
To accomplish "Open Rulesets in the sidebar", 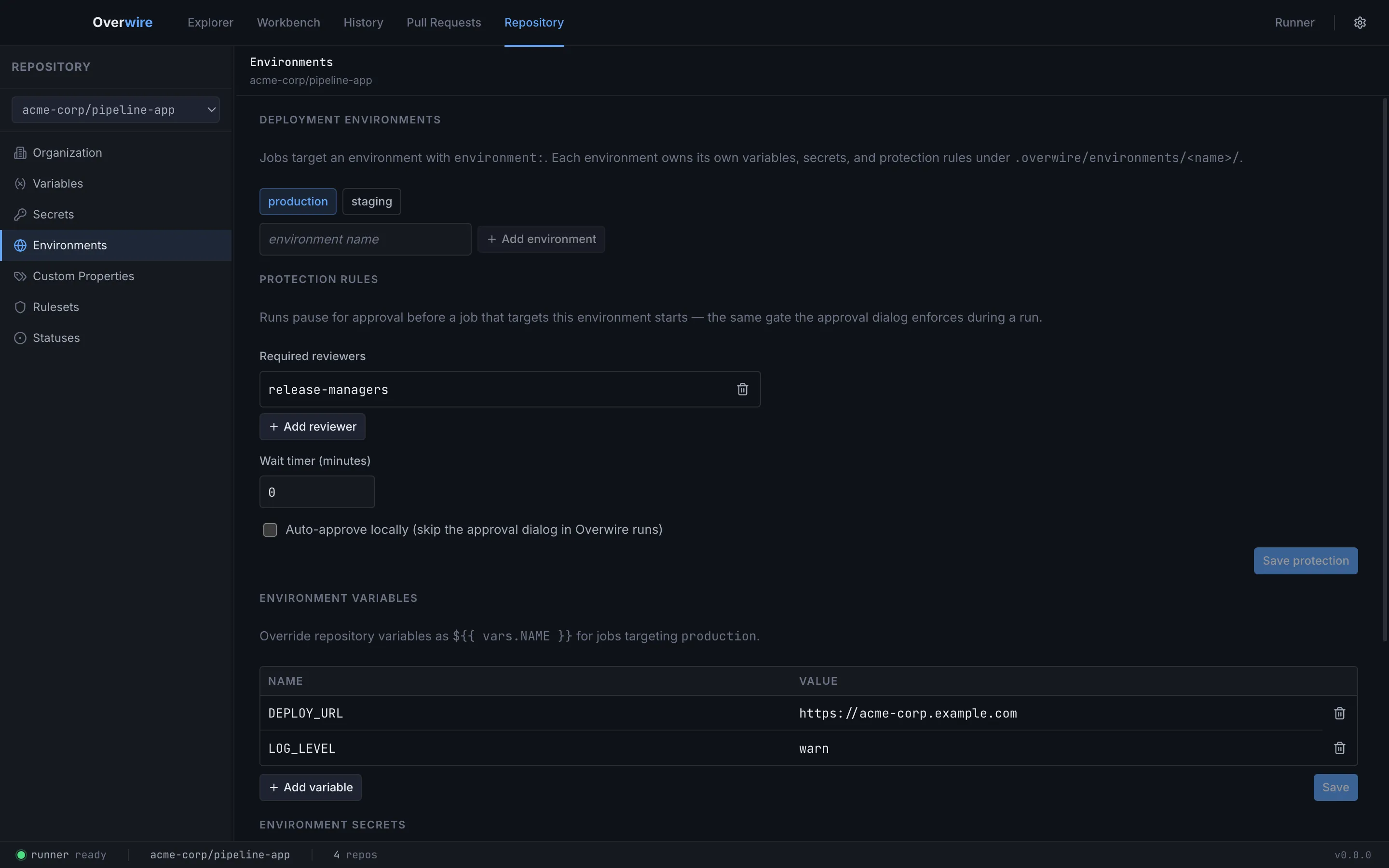I will pyautogui.click(x=116, y=307).
